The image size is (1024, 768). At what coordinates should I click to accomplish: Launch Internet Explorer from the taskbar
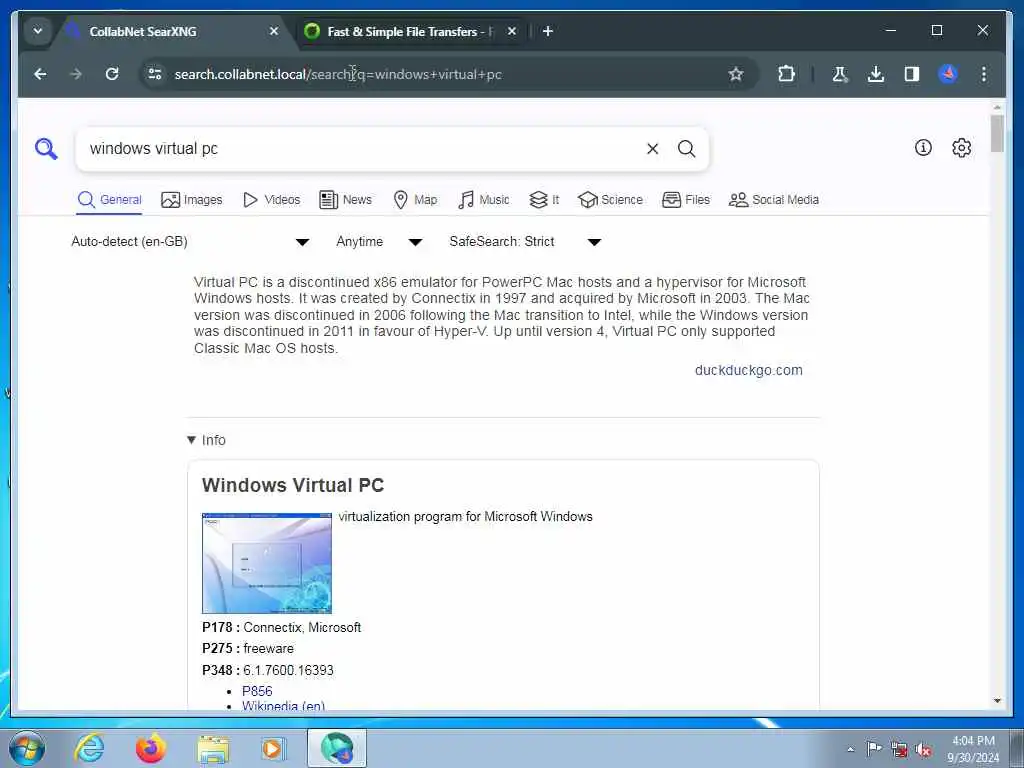tap(89, 748)
